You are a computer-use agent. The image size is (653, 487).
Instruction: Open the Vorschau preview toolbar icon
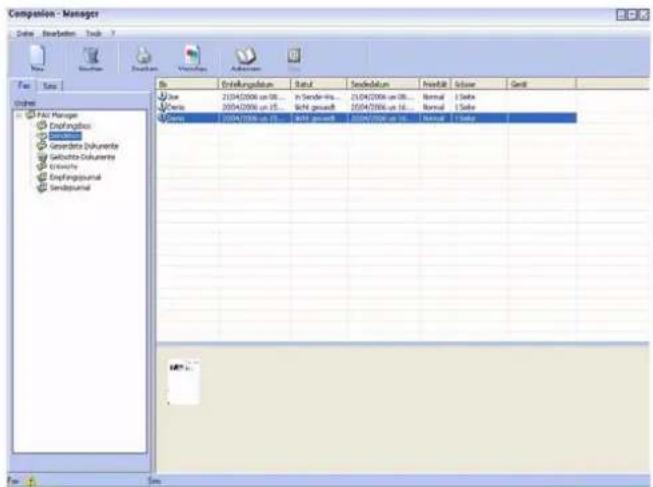192,55
